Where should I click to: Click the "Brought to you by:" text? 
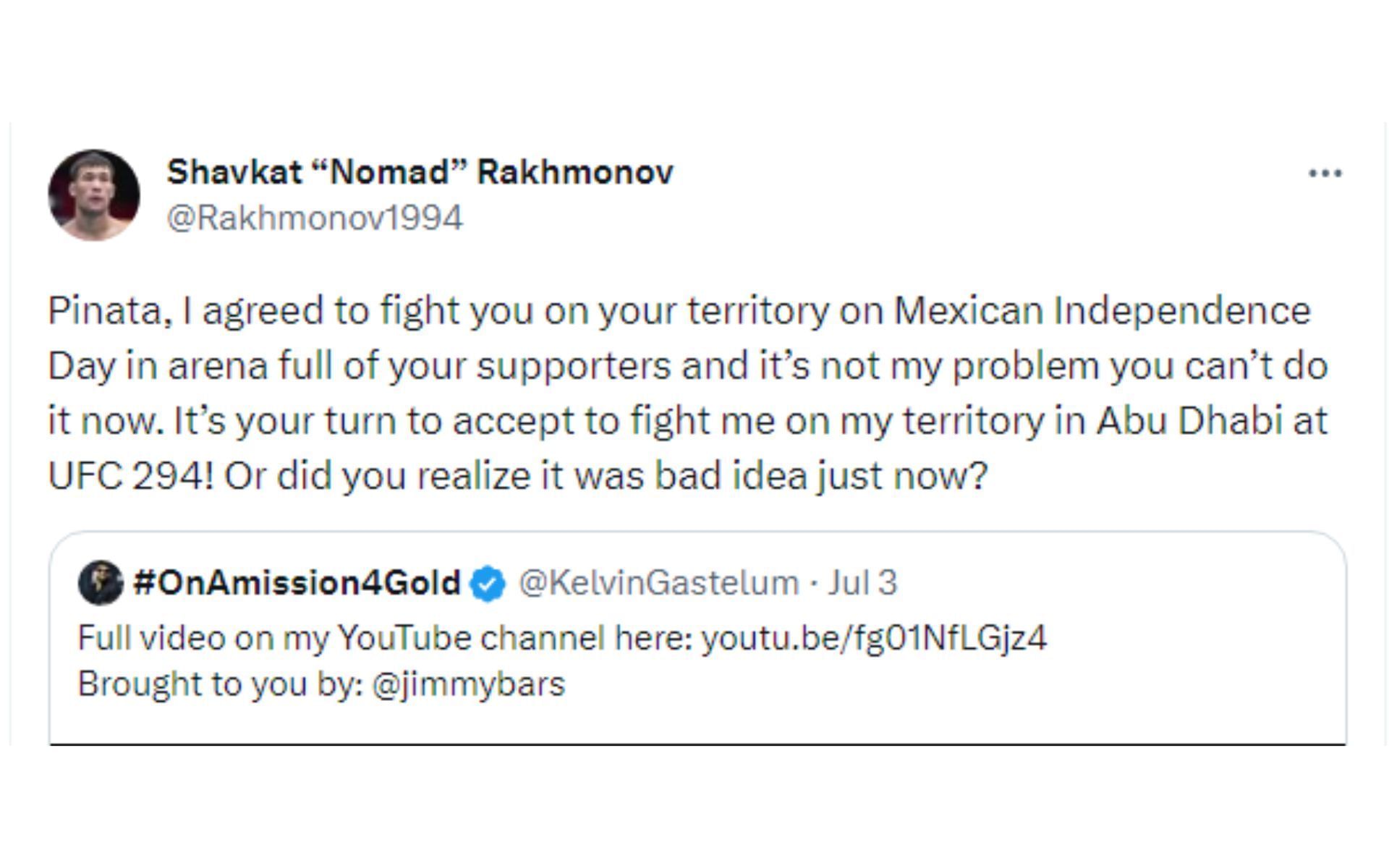pyautogui.click(x=220, y=684)
